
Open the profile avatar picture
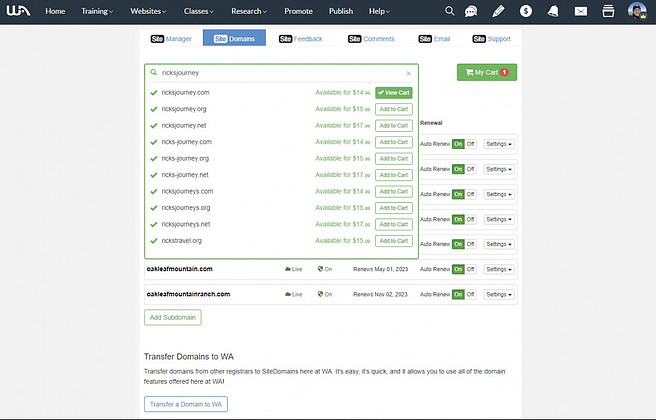coord(637,11)
